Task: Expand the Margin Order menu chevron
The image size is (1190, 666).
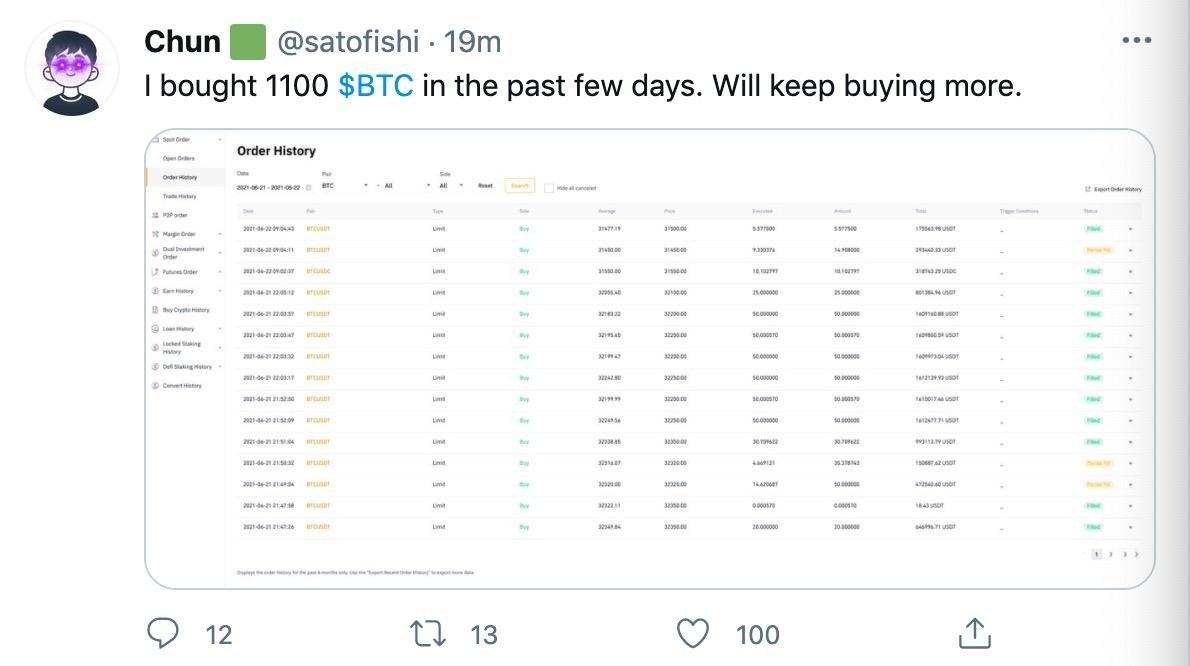Action: pos(222,233)
